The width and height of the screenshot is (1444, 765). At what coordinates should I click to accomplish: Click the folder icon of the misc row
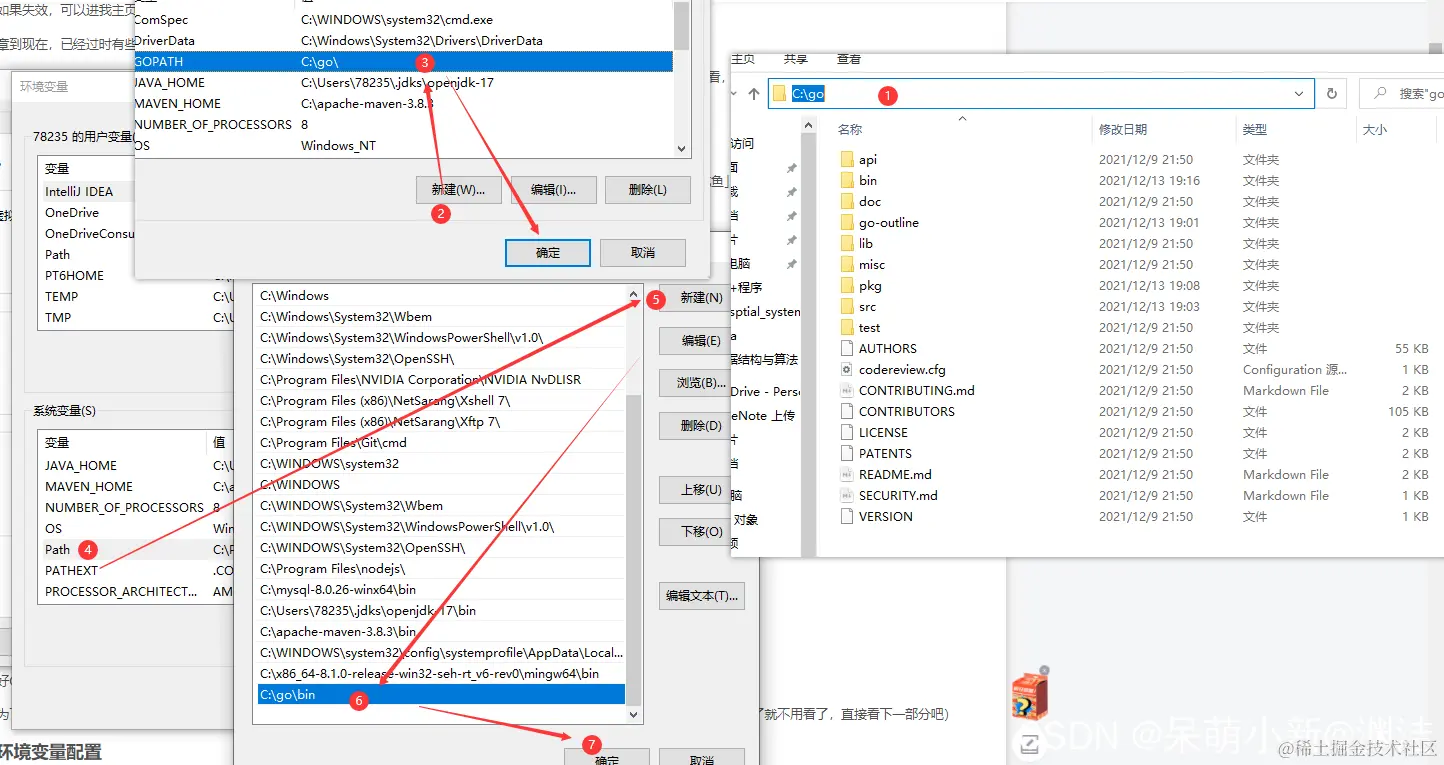point(846,265)
